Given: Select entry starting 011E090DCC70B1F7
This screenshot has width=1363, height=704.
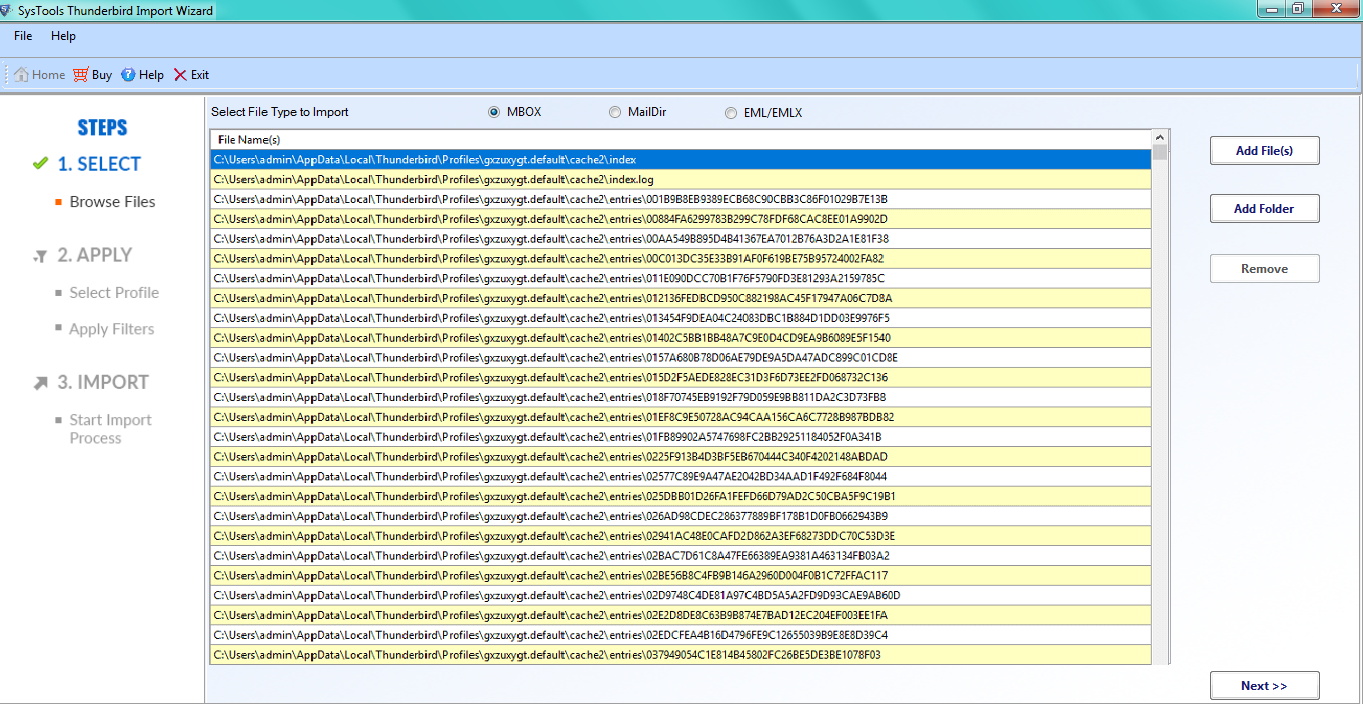Looking at the screenshot, I should (x=680, y=278).
